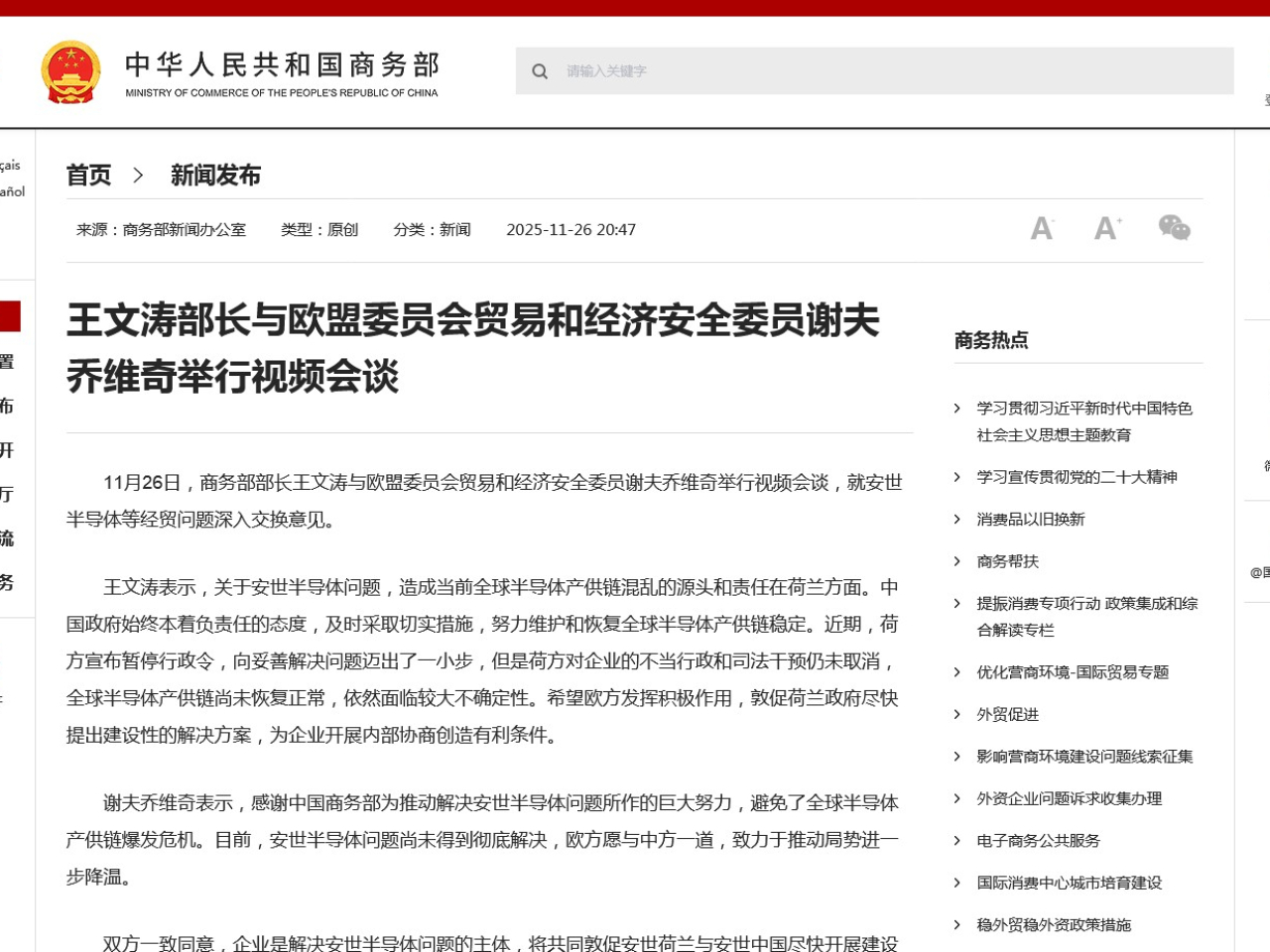Image resolution: width=1270 pixels, height=952 pixels.
Task: Click the Ministry of Commerce national emblem logo
Action: click(70, 70)
